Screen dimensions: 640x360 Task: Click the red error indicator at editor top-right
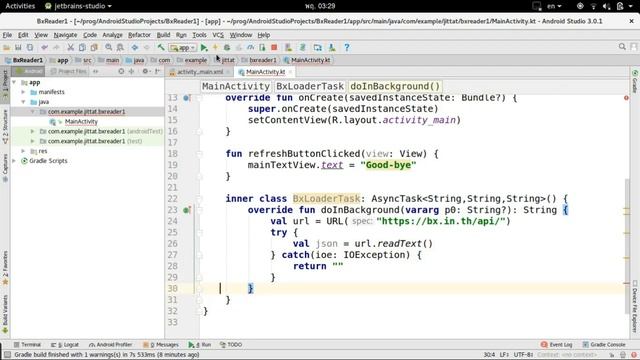(626, 98)
